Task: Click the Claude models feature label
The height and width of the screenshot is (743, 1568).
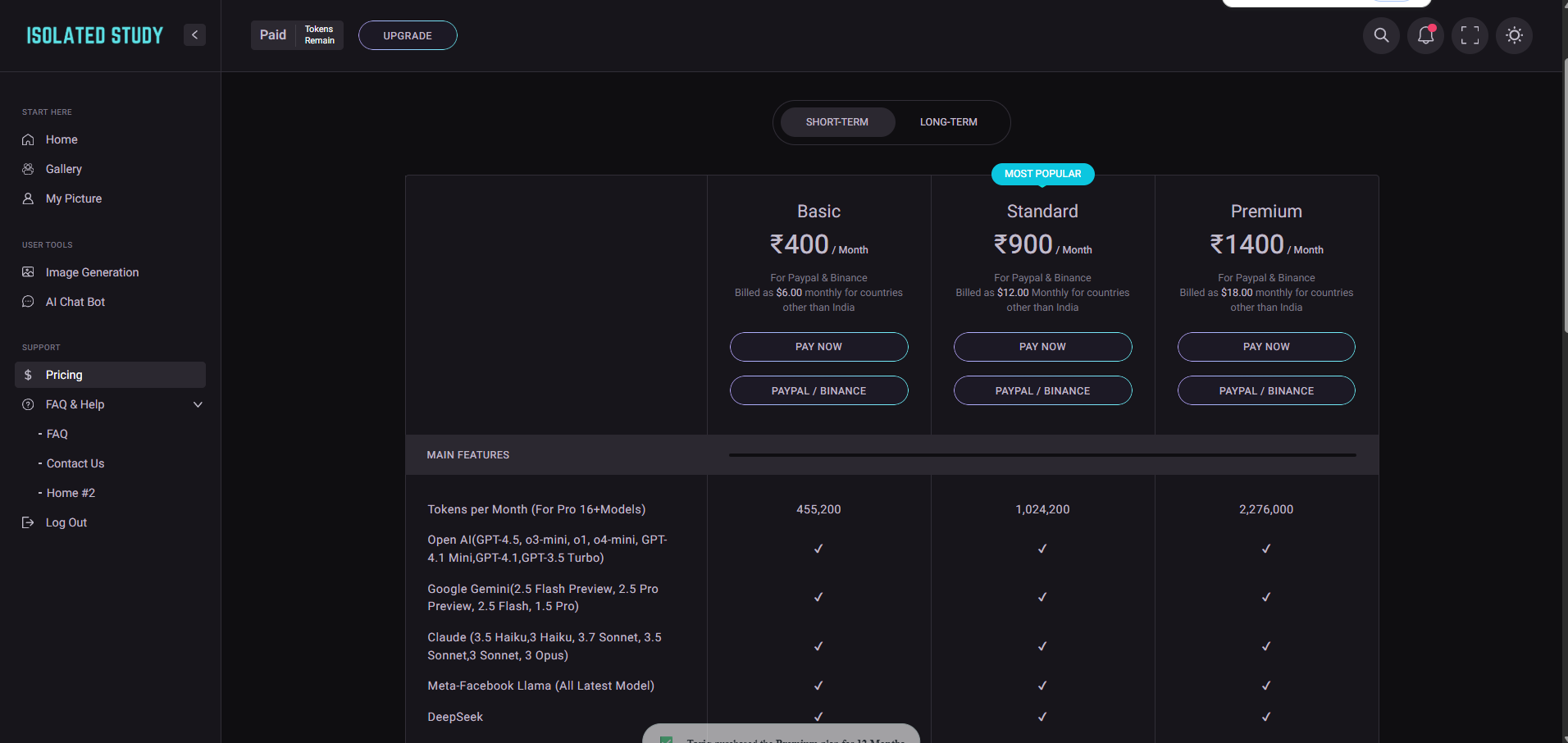Action: 545,646
